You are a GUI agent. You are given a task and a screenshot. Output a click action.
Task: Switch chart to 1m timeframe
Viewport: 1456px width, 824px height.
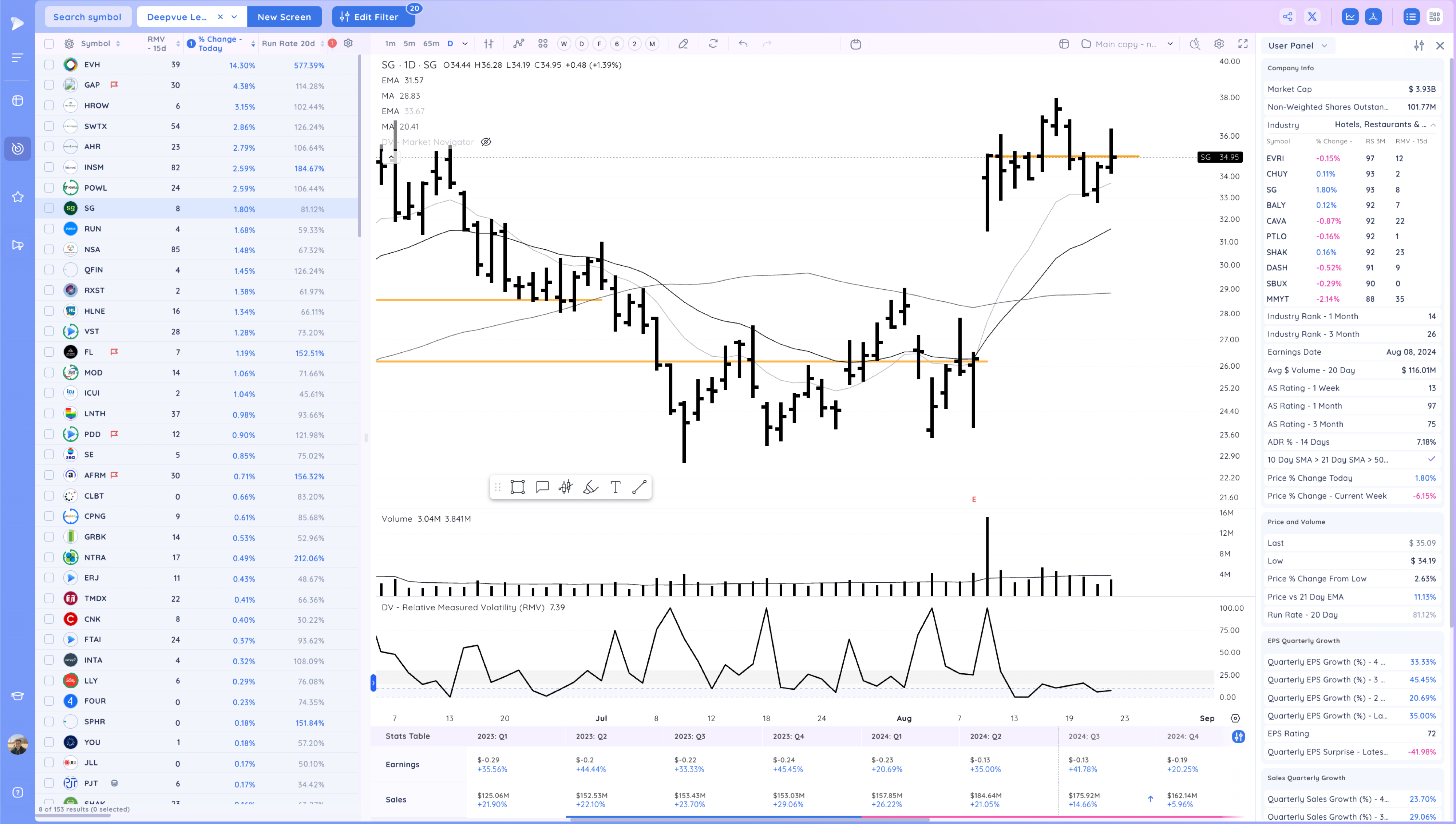pyautogui.click(x=390, y=44)
